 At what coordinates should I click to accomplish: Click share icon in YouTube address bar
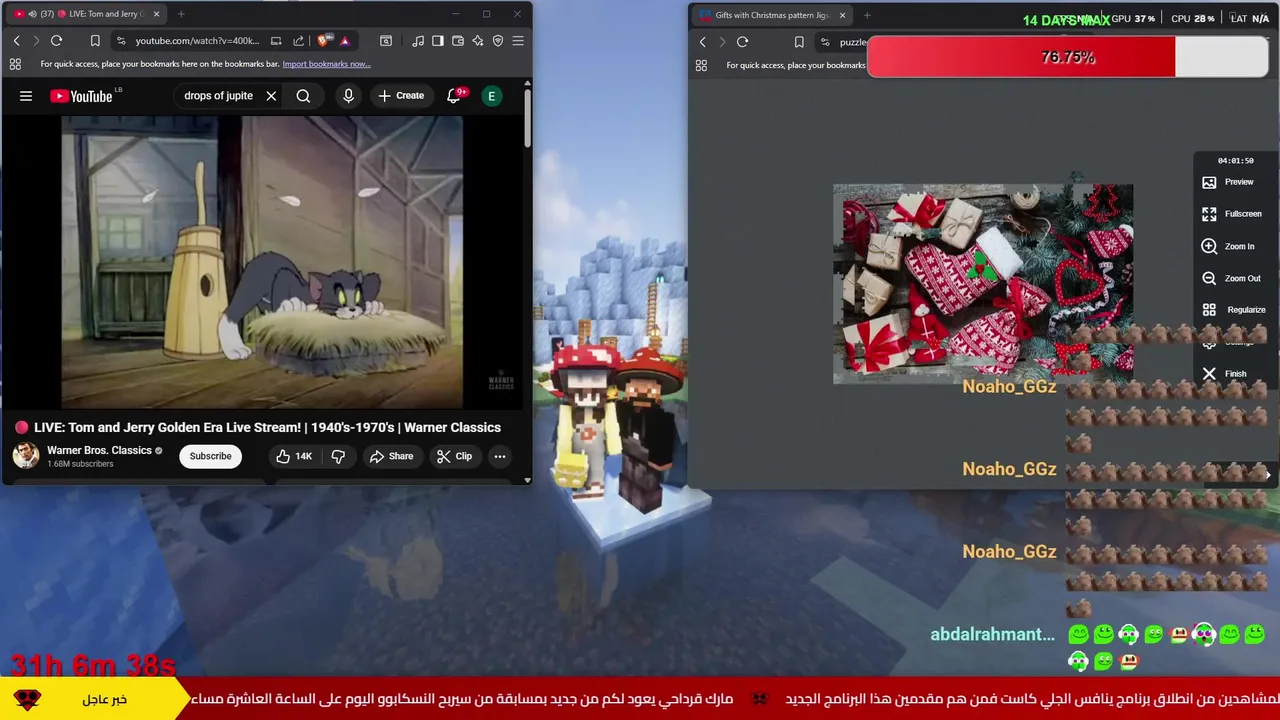click(x=298, y=41)
